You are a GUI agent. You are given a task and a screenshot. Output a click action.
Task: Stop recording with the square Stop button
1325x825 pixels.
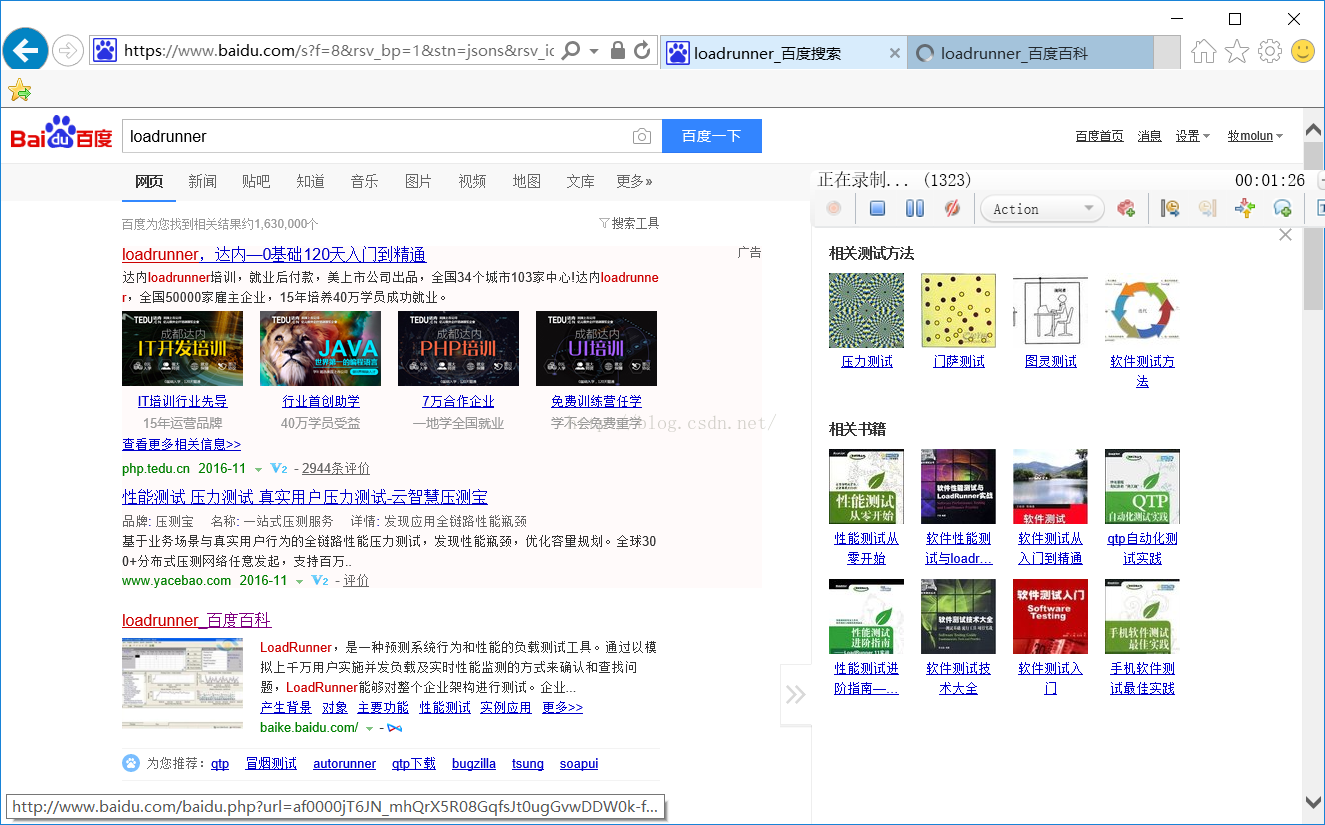tap(877, 208)
